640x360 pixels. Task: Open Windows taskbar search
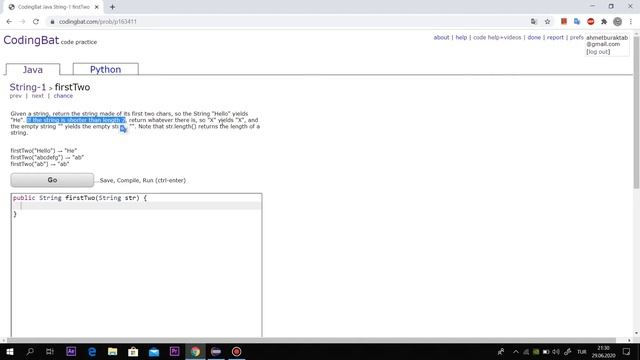tap(30, 351)
